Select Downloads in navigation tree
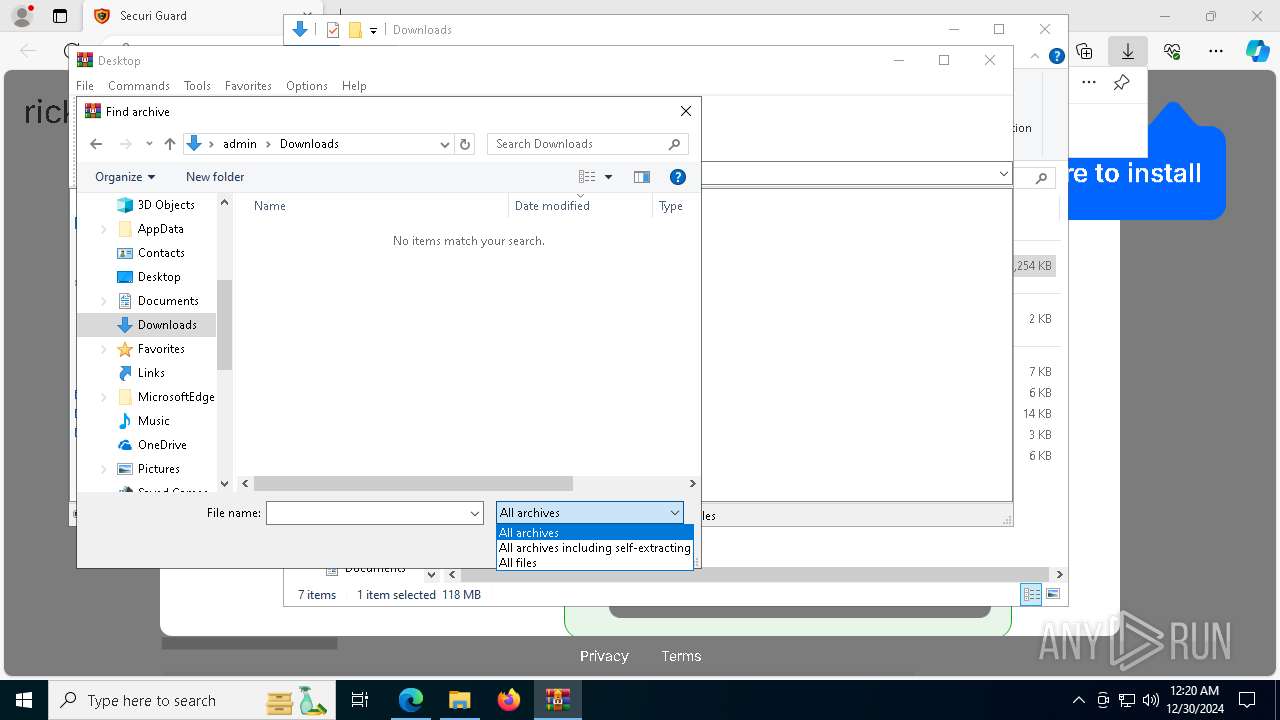1280x720 pixels. point(167,325)
